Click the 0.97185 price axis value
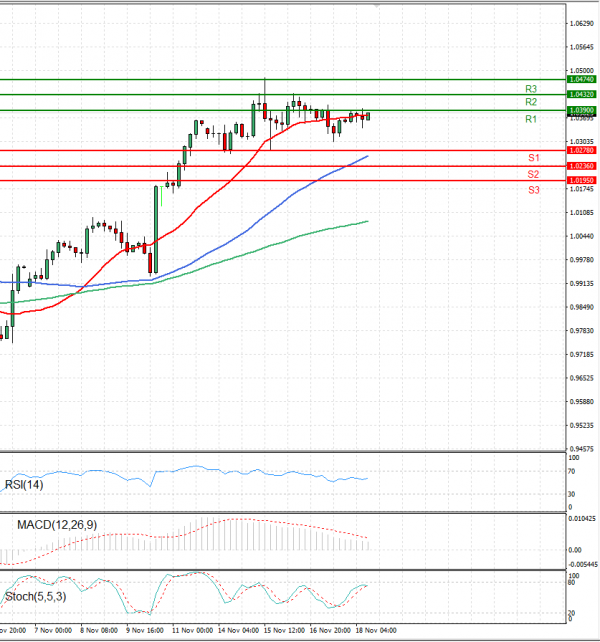Image resolution: width=600 pixels, height=642 pixels. pos(582,355)
